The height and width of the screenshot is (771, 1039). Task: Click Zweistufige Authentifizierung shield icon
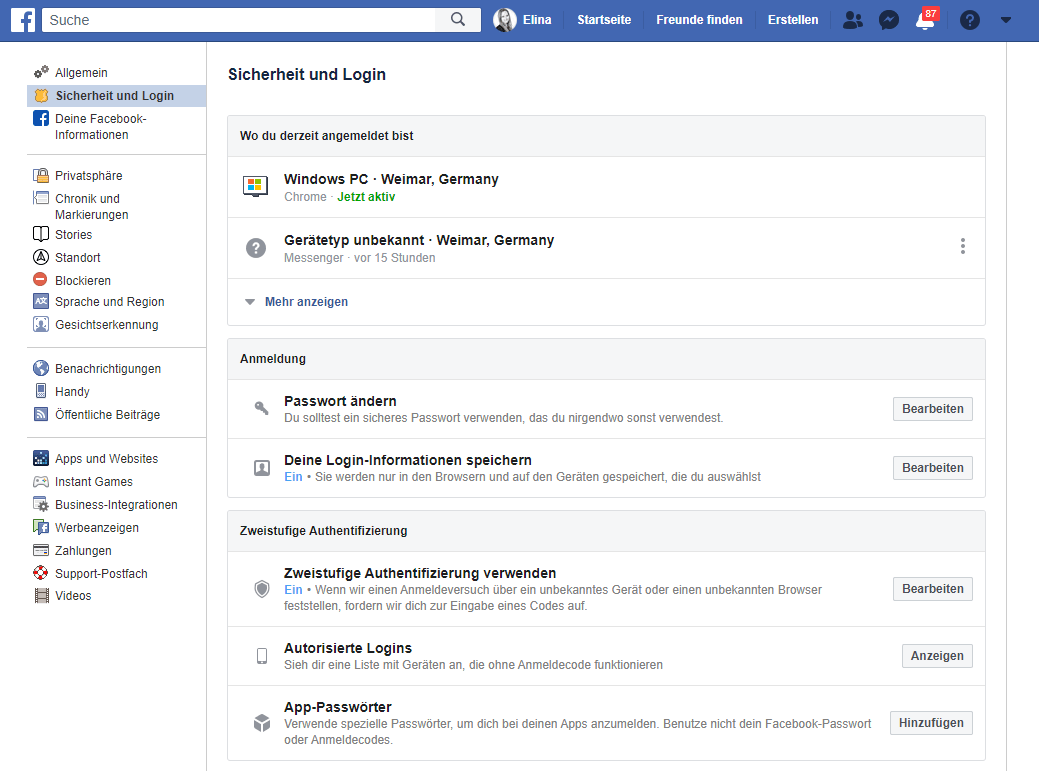pos(262,588)
